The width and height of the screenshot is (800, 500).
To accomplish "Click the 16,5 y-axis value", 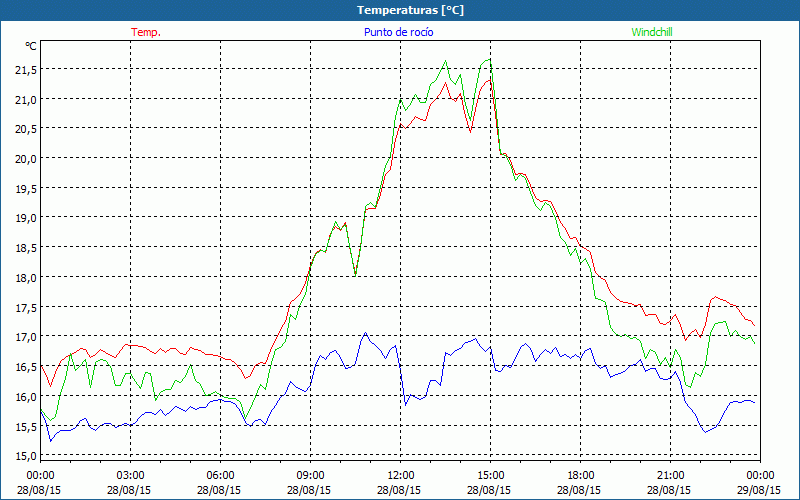I will click(x=26, y=367).
